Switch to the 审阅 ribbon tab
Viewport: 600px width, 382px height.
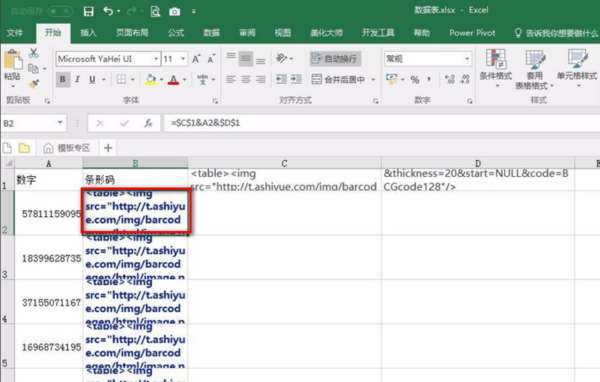pyautogui.click(x=247, y=33)
